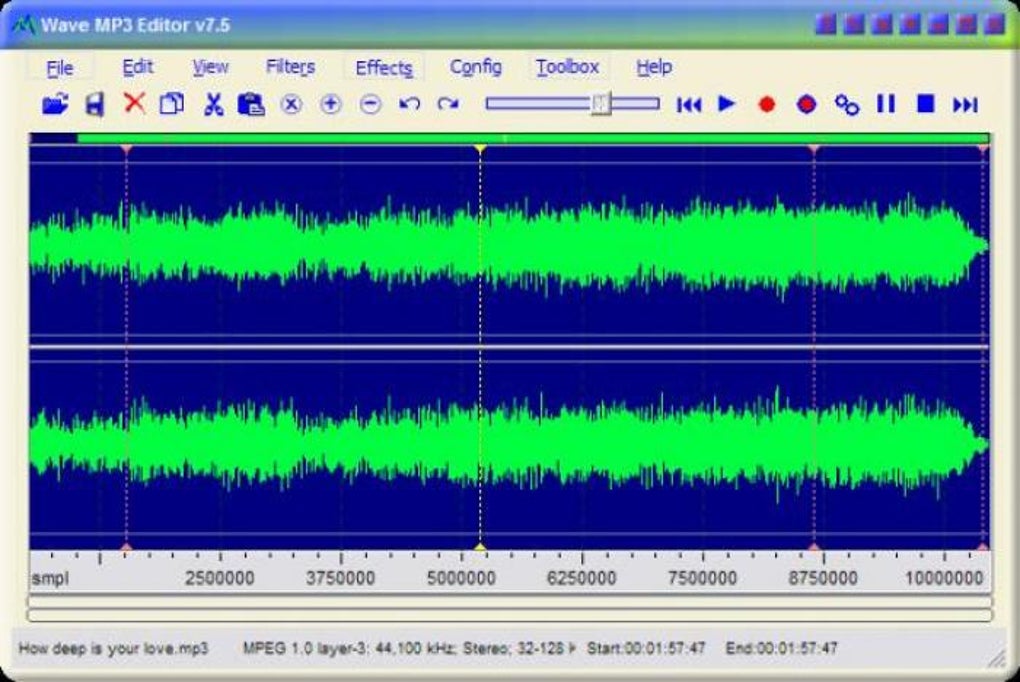The height and width of the screenshot is (682, 1020).
Task: Click the Open file folder icon
Action: pos(55,104)
